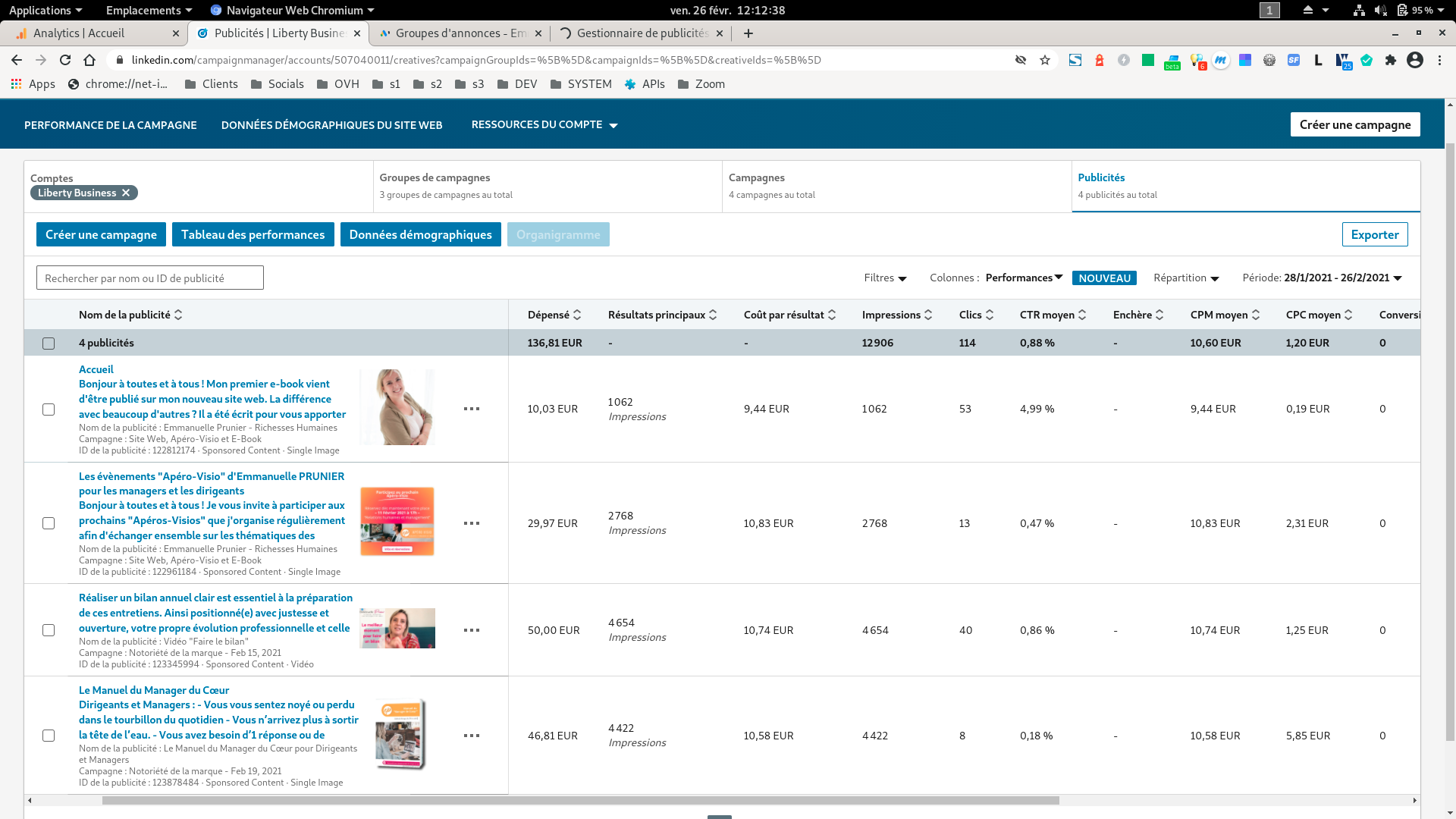Sort by Dépensé column
The height and width of the screenshot is (819, 1456).
[554, 315]
